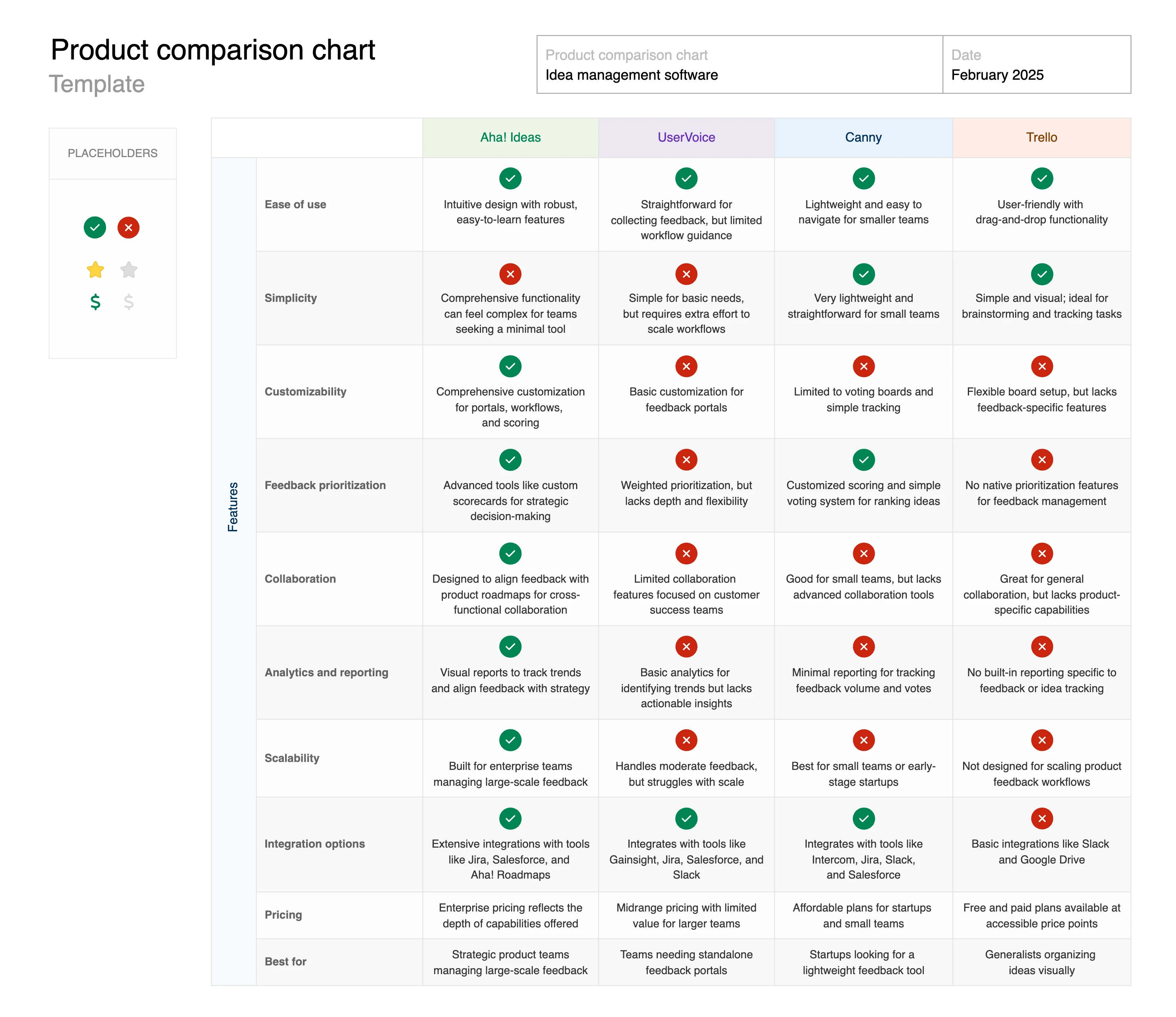Click the February 2025 date field

click(x=1036, y=65)
